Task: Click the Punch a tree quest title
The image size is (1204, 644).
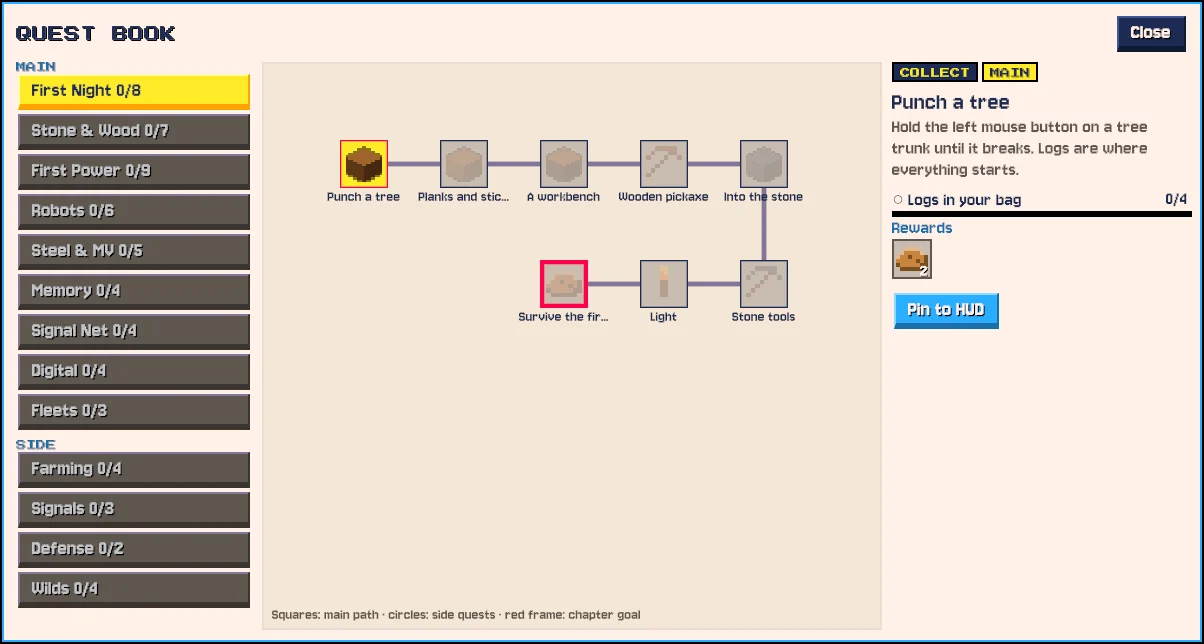Action: point(950,102)
